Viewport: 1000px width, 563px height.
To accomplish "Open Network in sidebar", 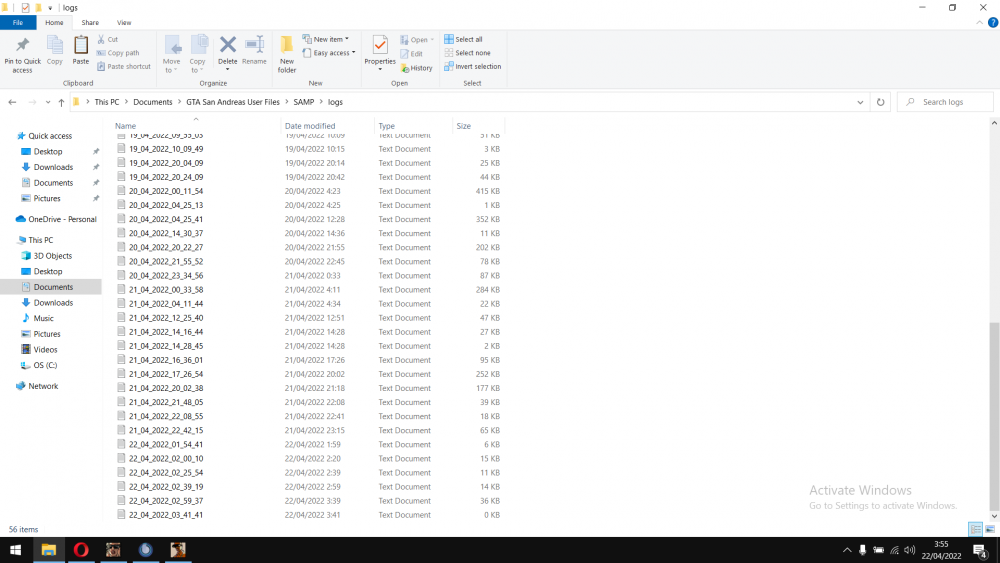I will tap(43, 386).
